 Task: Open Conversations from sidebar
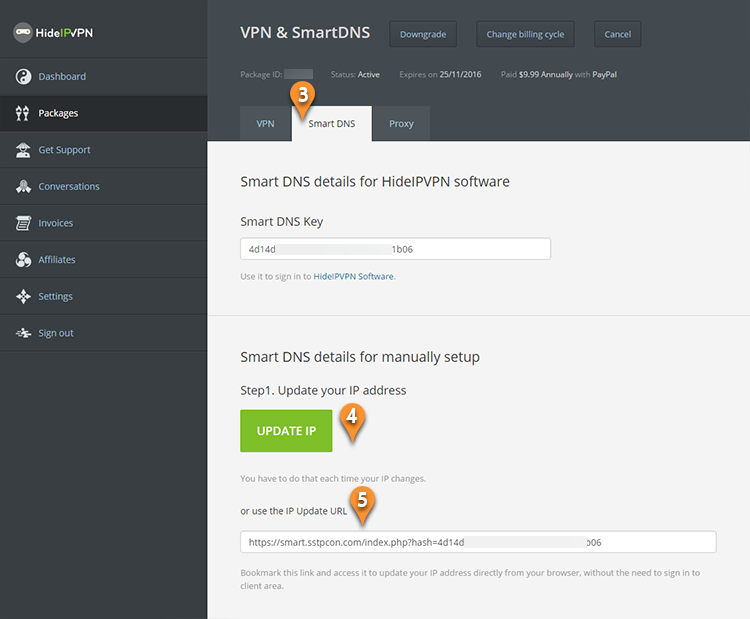coord(103,187)
